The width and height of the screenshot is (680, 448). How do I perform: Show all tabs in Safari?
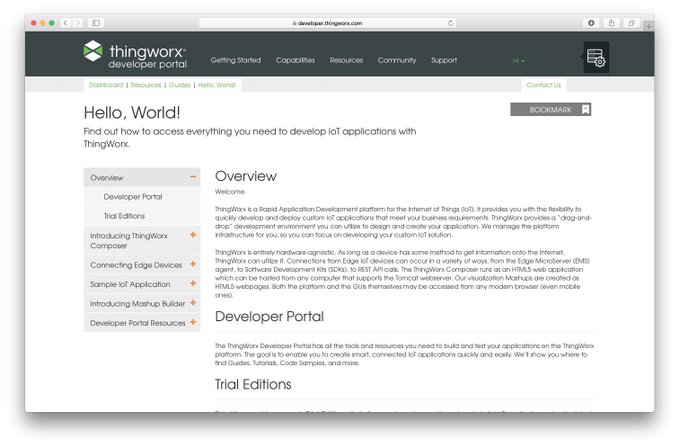click(x=631, y=23)
